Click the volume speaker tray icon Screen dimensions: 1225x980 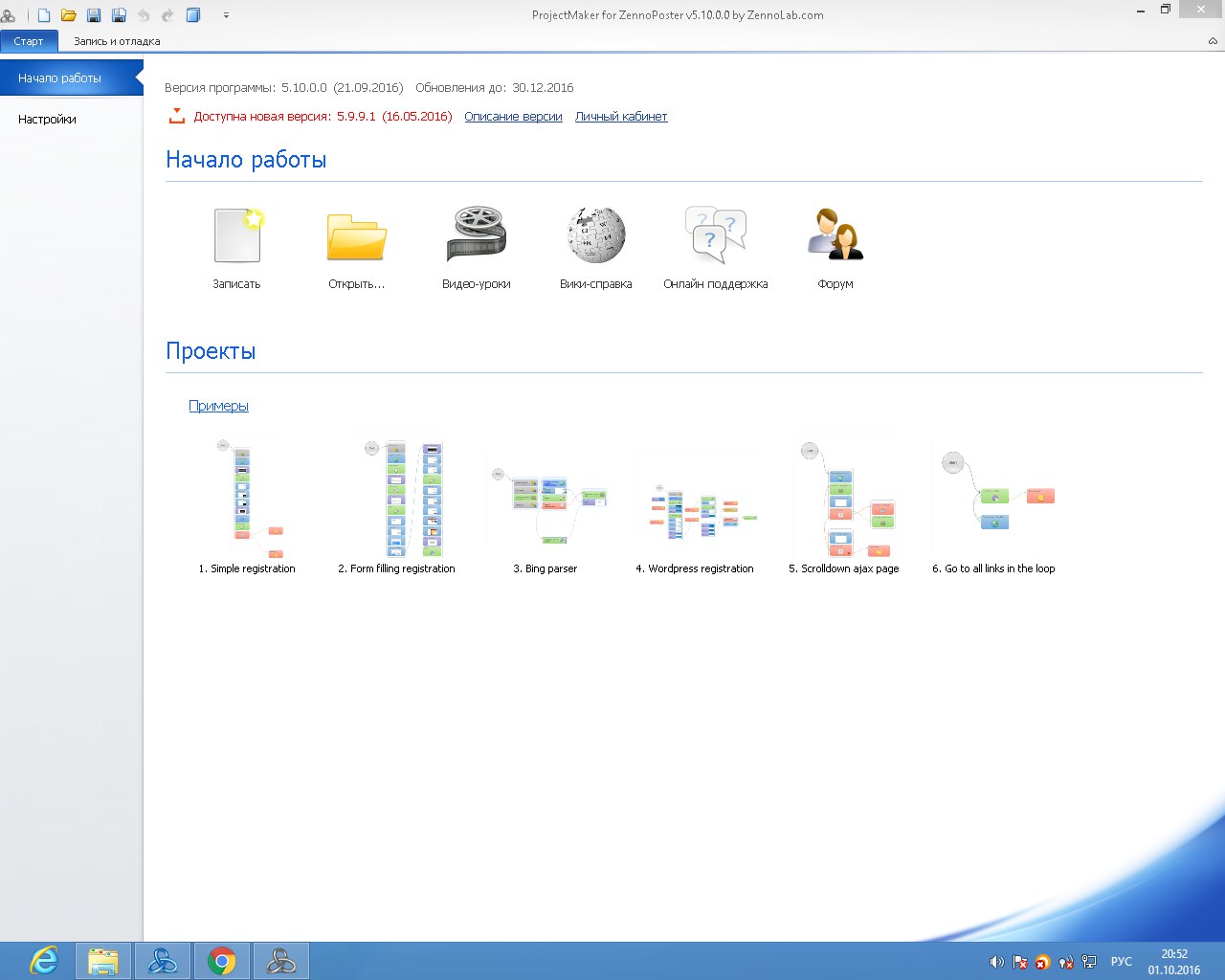pos(996,962)
